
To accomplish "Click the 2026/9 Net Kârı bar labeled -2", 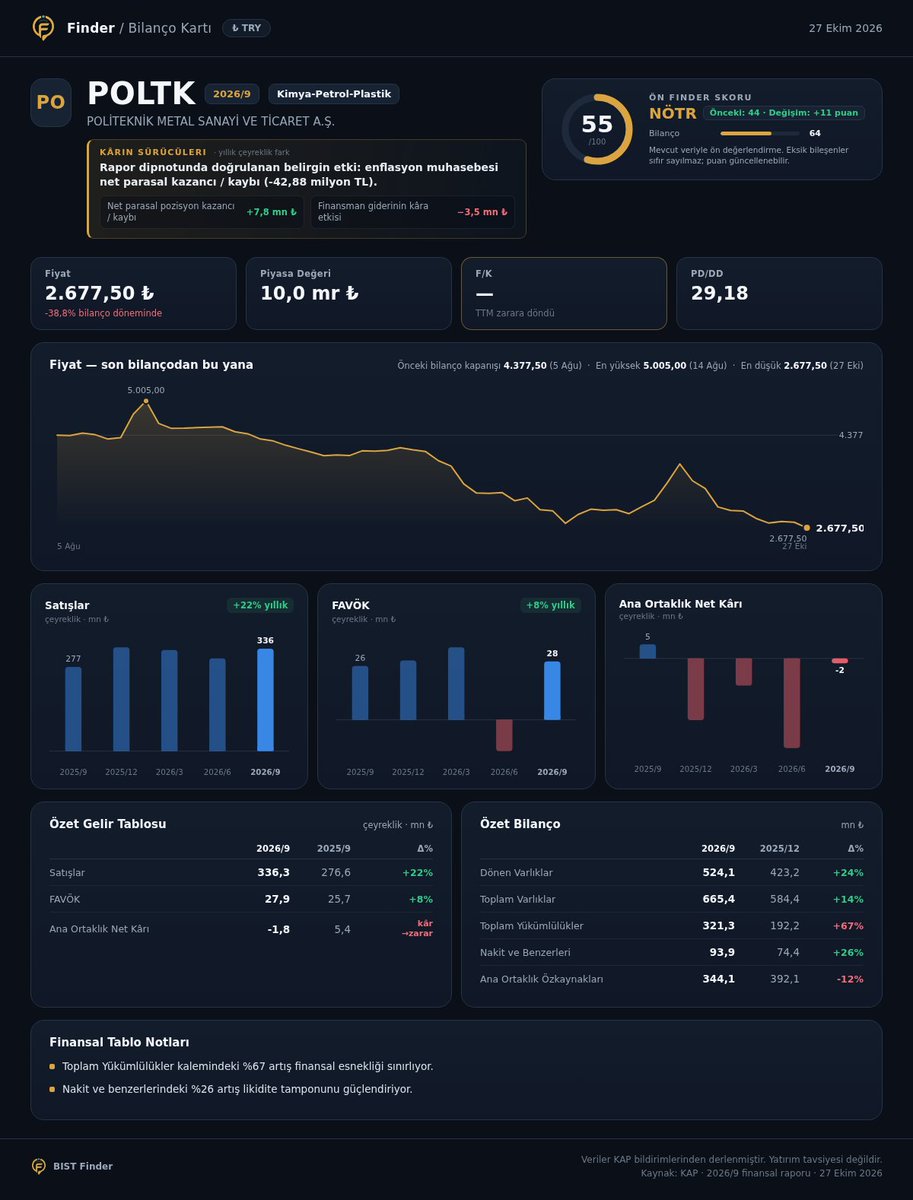I will pos(839,661).
